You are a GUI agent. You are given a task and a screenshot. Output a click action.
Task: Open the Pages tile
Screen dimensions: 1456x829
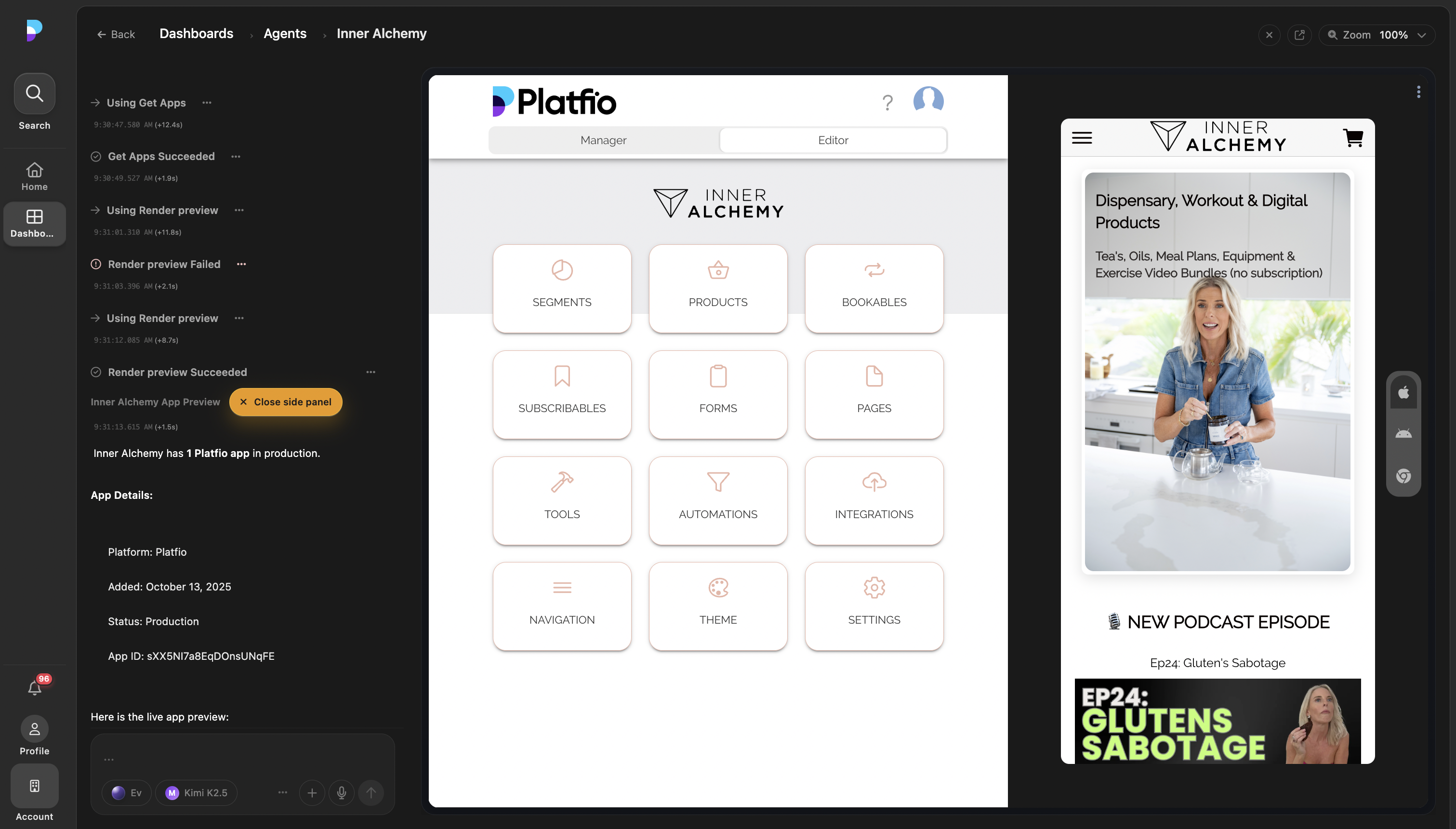click(874, 394)
